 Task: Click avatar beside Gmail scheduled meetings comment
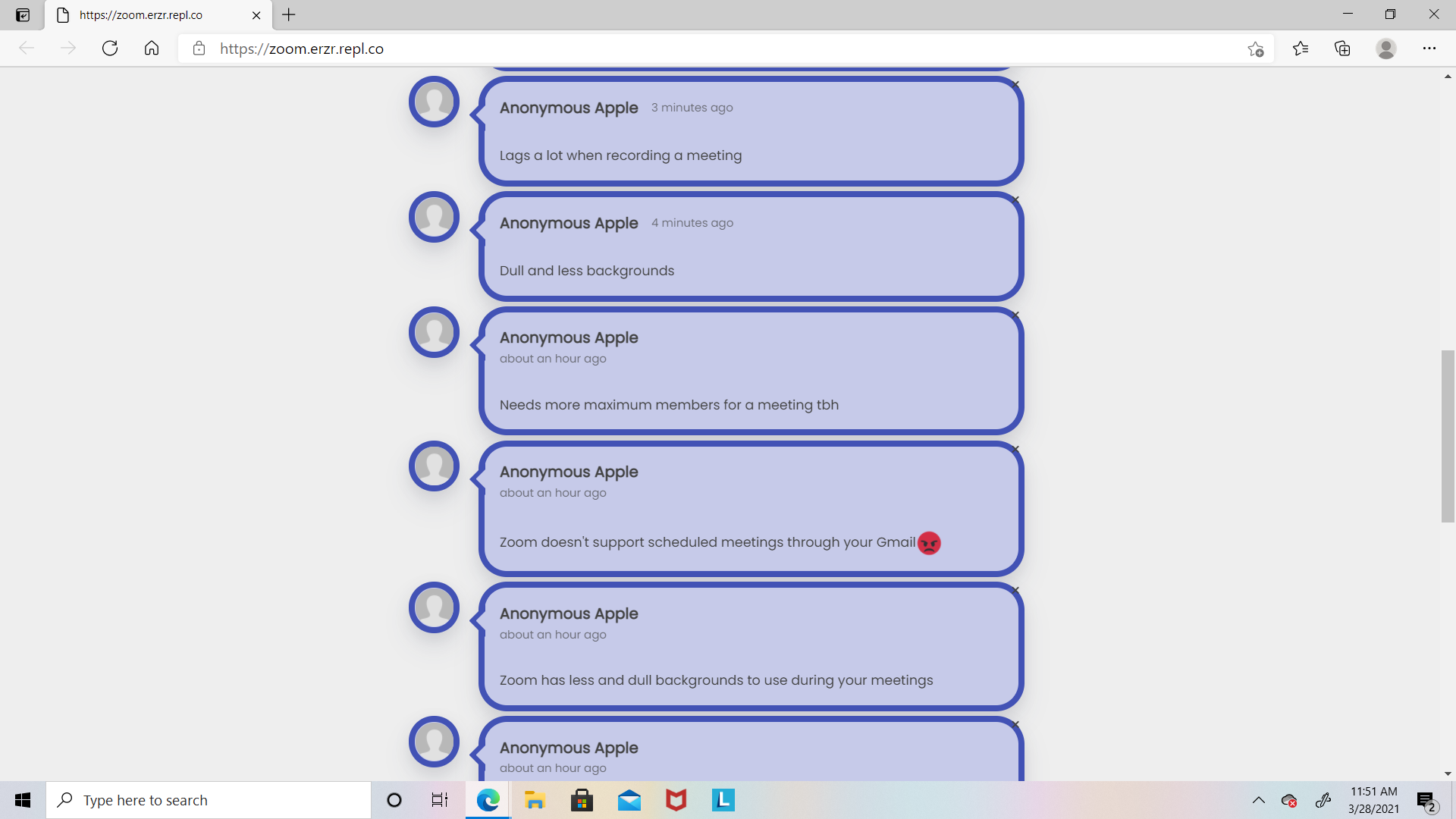tap(434, 466)
